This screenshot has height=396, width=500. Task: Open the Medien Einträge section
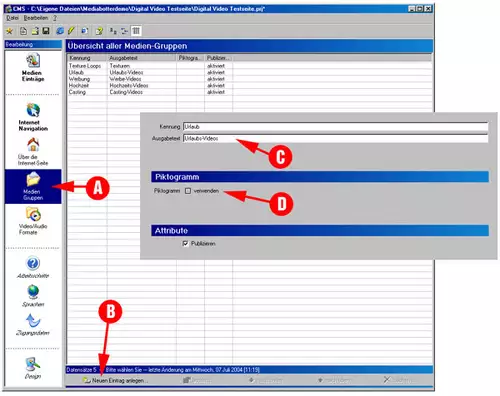[33, 68]
